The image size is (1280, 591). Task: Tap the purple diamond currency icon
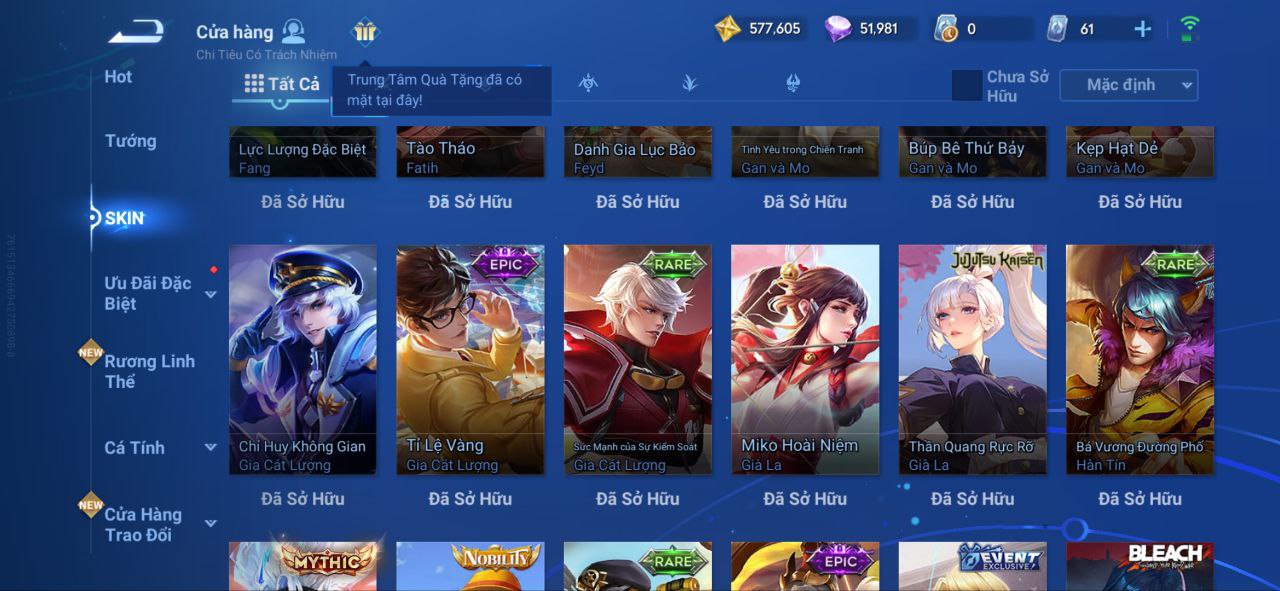838,29
